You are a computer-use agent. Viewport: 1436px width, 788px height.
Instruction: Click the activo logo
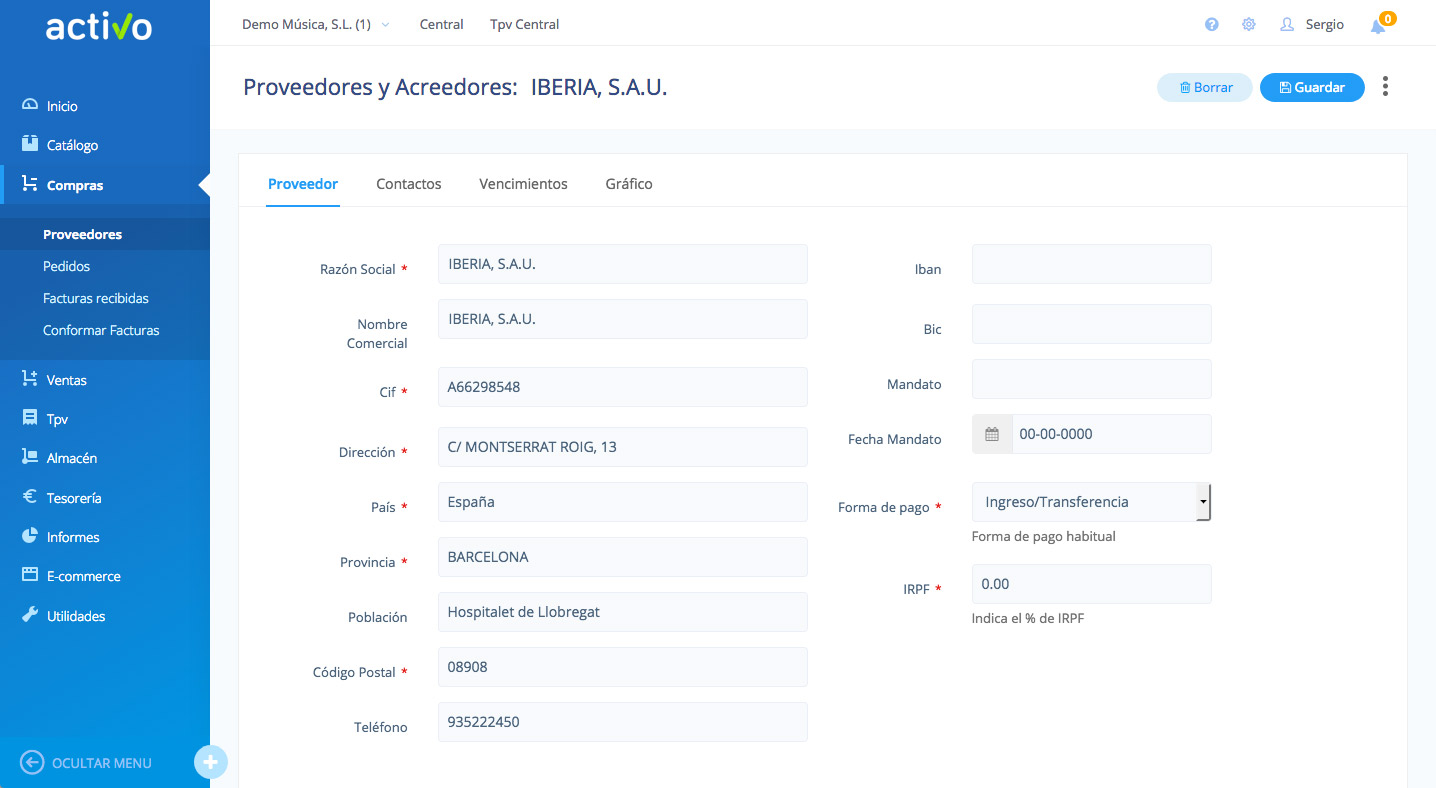99,26
